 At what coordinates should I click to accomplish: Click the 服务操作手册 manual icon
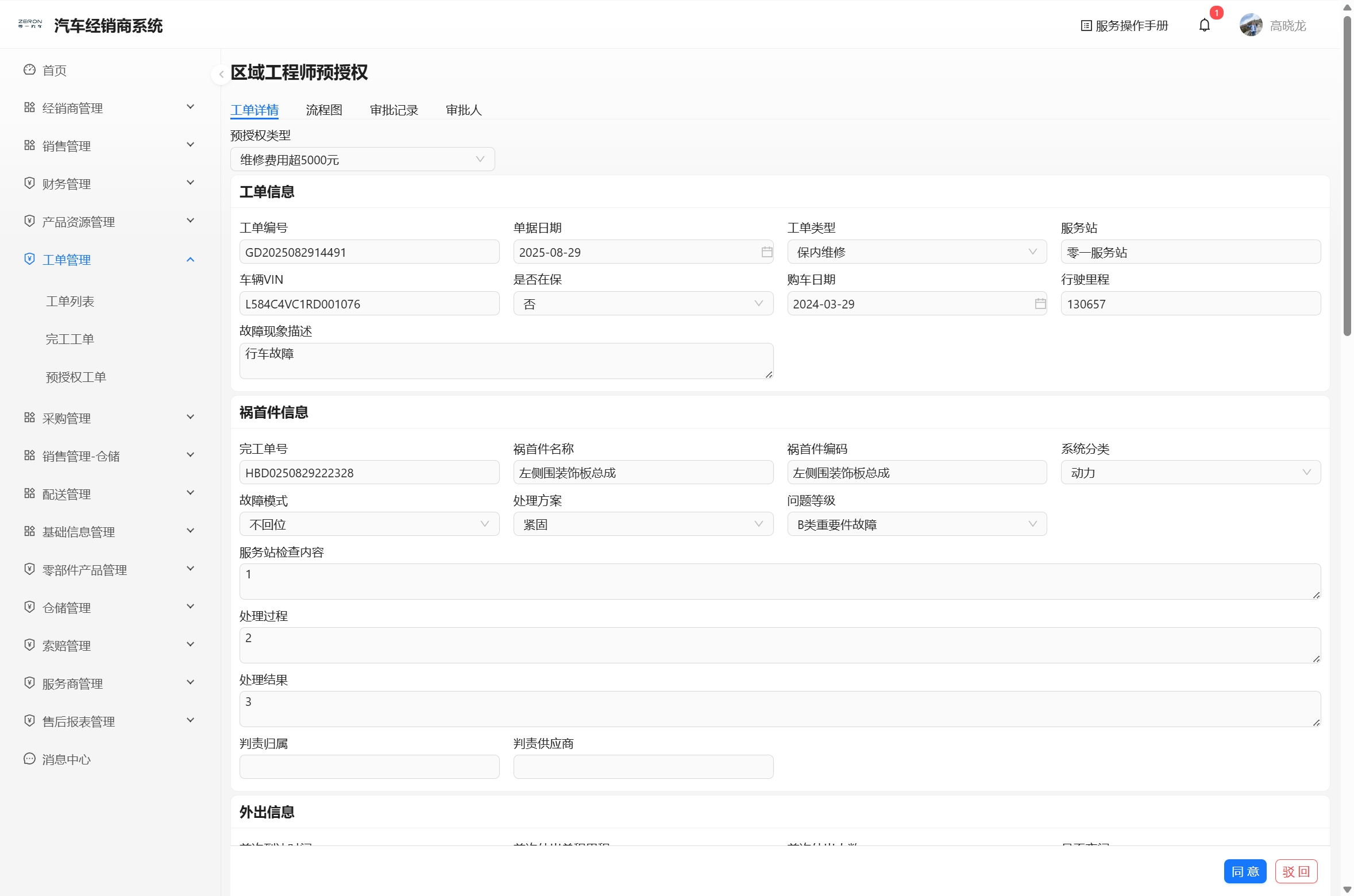(1086, 25)
